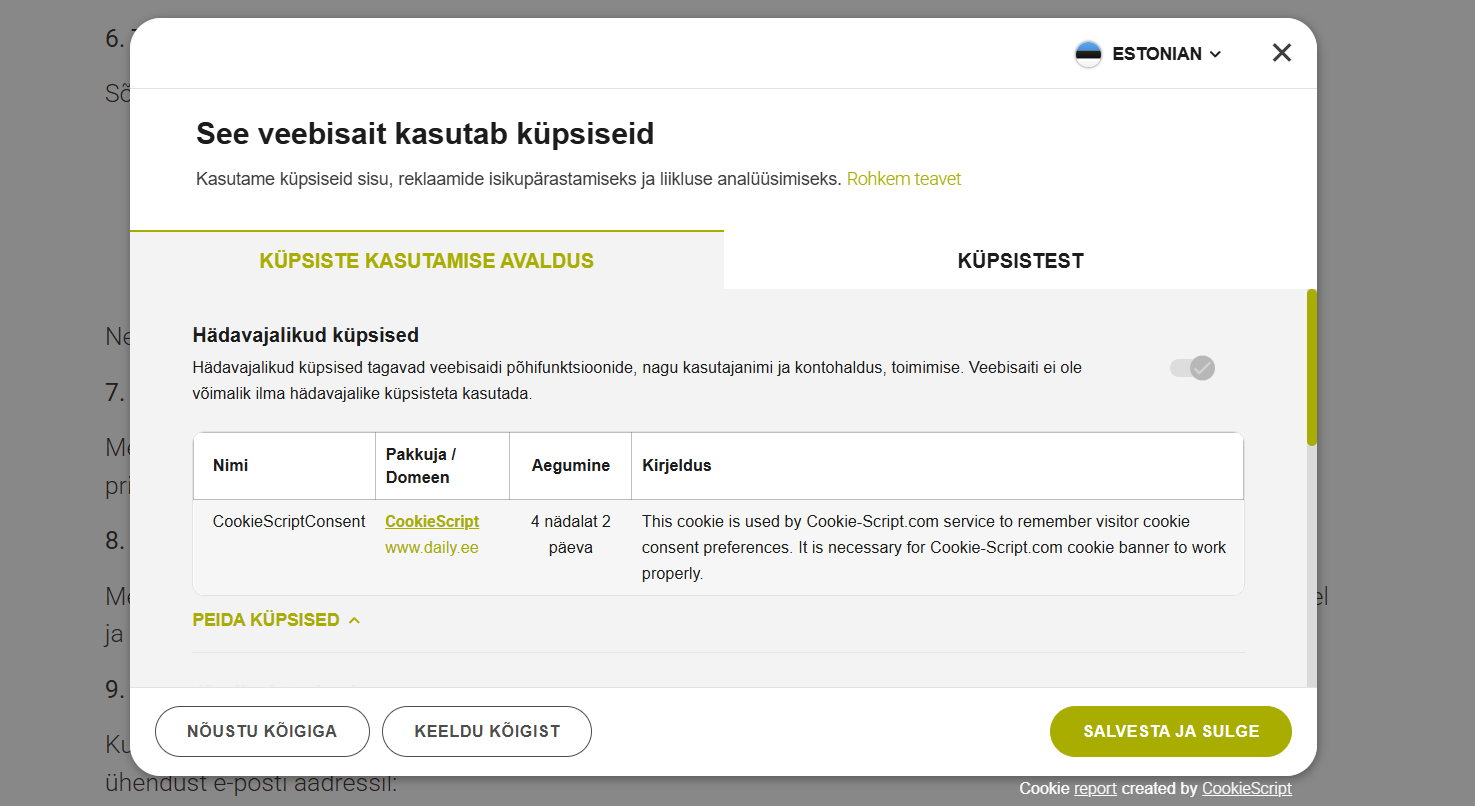Click the Aegumine column header
The width and height of the screenshot is (1475, 806).
click(x=571, y=465)
